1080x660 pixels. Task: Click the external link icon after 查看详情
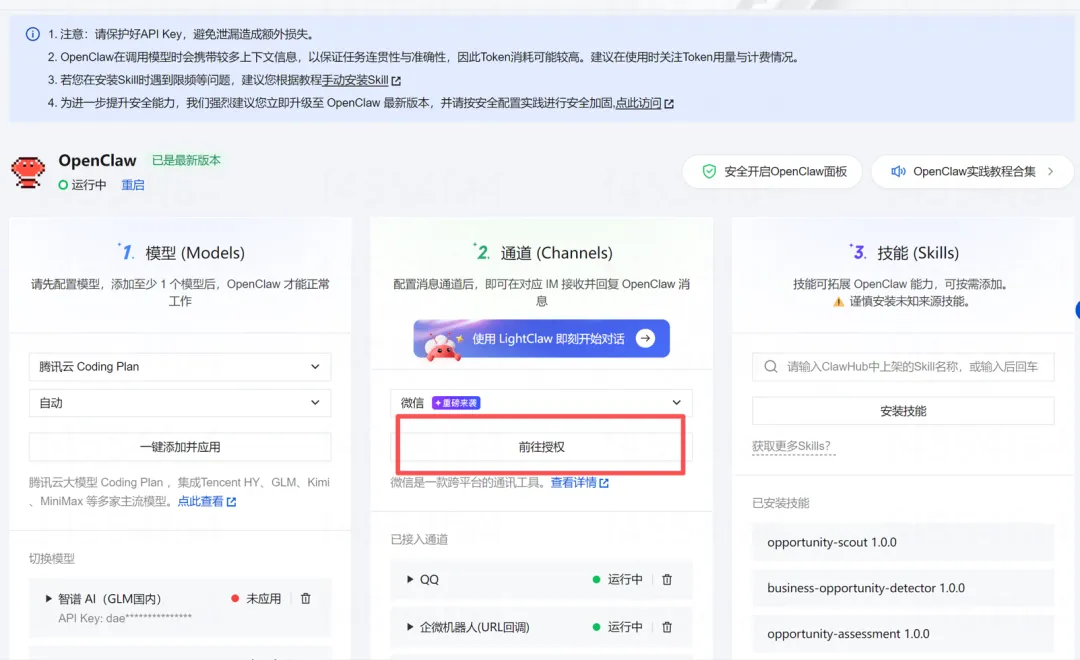pyautogui.click(x=604, y=483)
